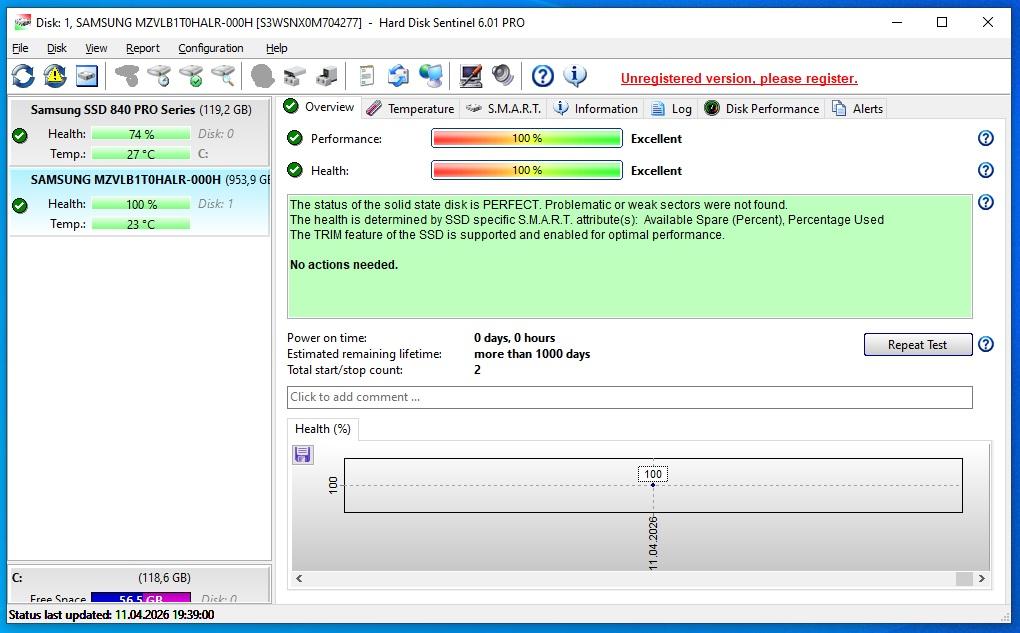Open the Disk menu

pos(57,48)
